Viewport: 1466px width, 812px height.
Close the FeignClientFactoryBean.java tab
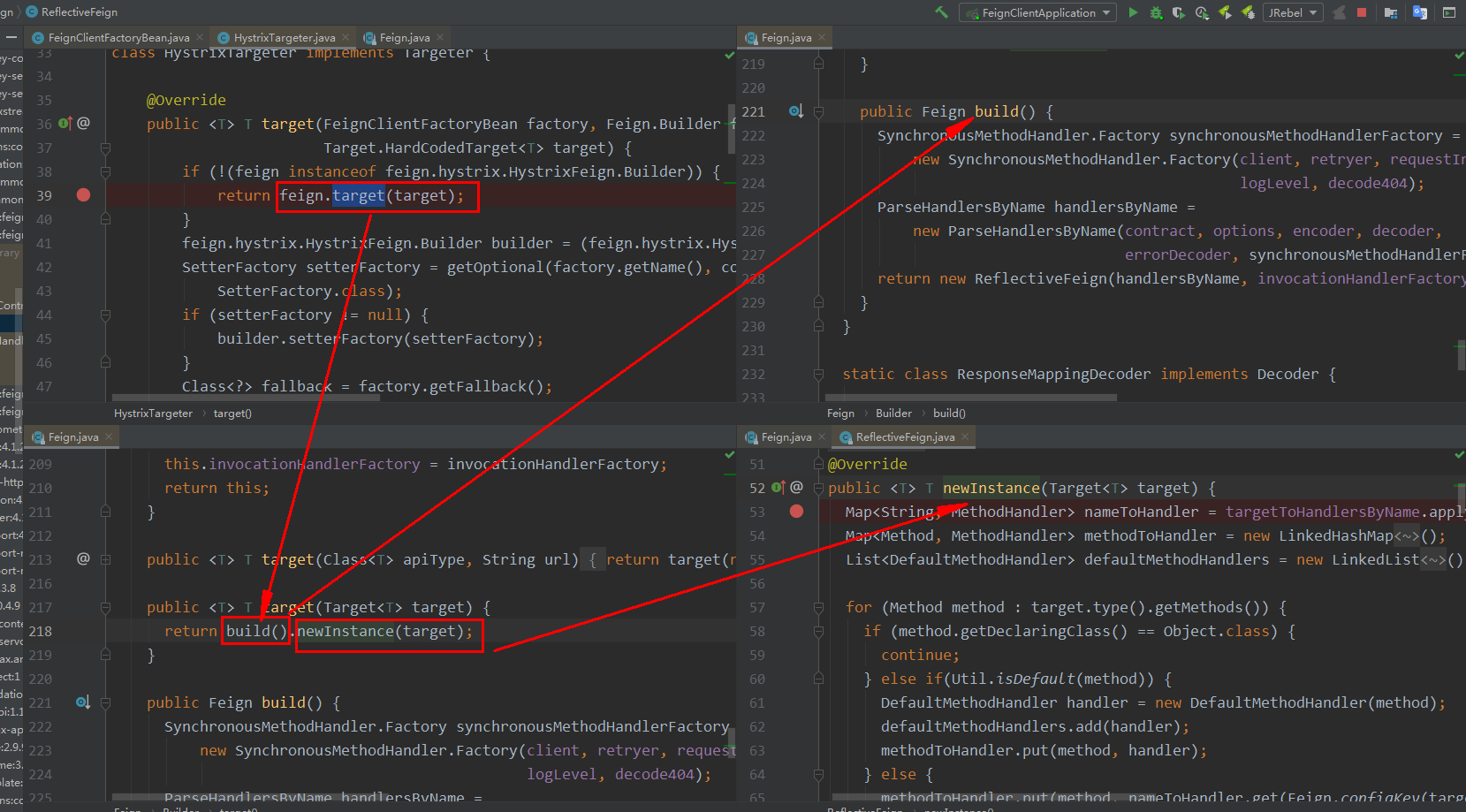click(x=200, y=37)
